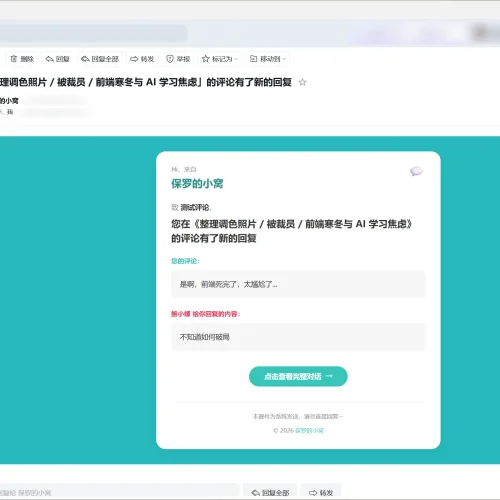Click the email subject line text
This screenshot has width=500, height=500.
pos(146,82)
